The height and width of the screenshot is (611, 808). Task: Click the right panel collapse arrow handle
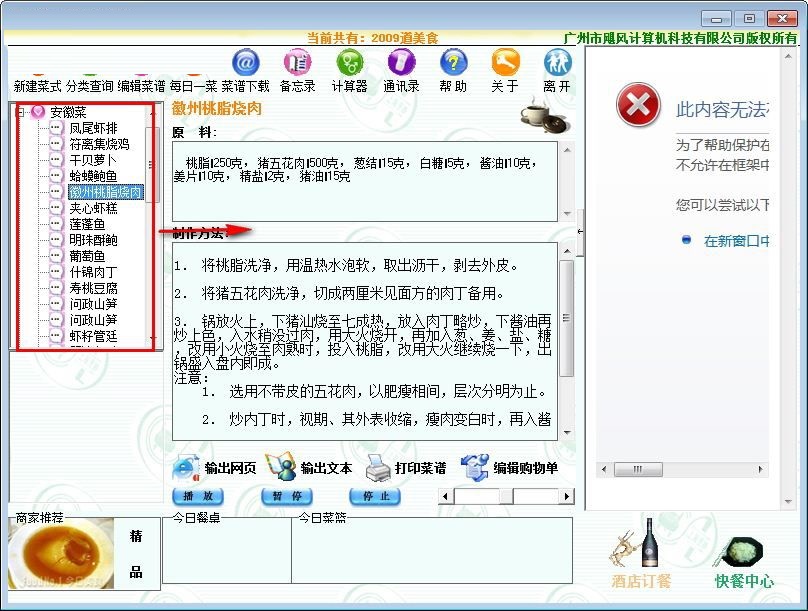pyautogui.click(x=580, y=232)
